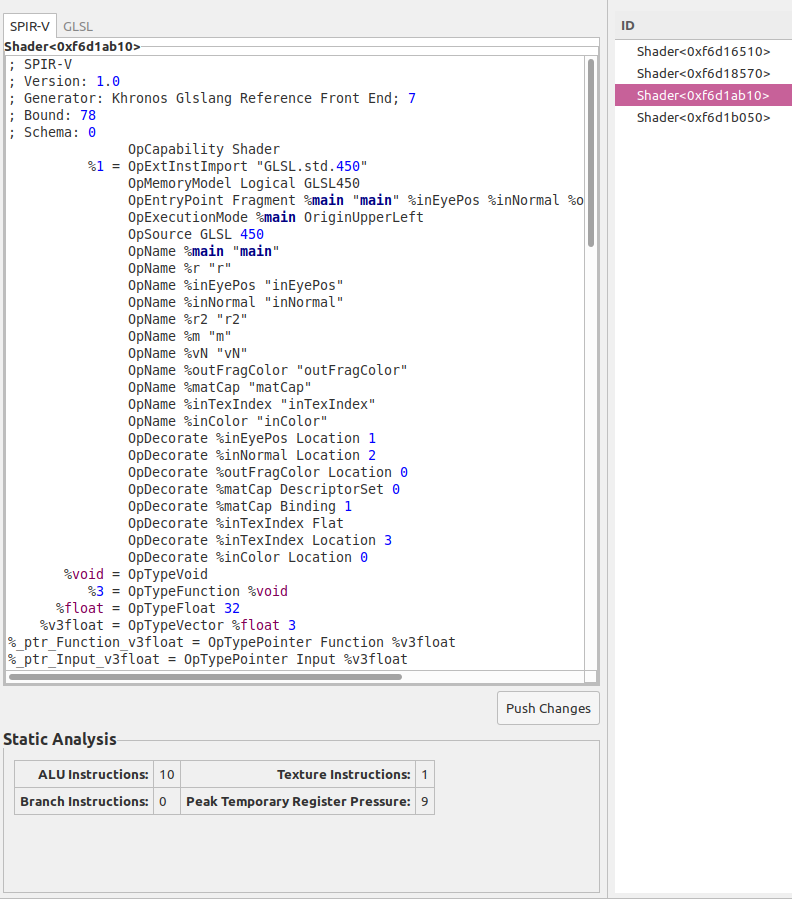Select Shader<0xf6d16510> in the ID list

(x=703, y=51)
